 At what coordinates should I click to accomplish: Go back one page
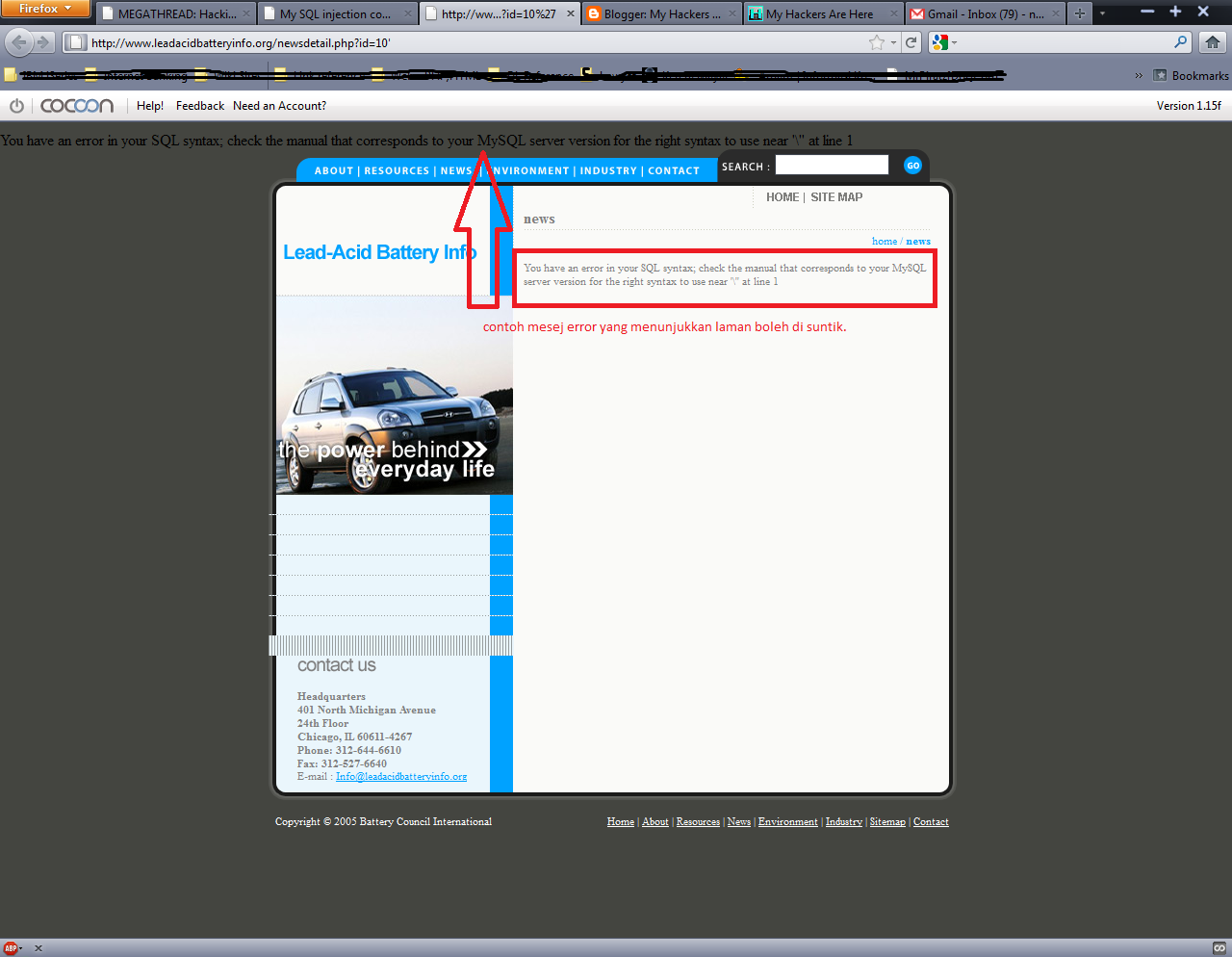tap(19, 42)
